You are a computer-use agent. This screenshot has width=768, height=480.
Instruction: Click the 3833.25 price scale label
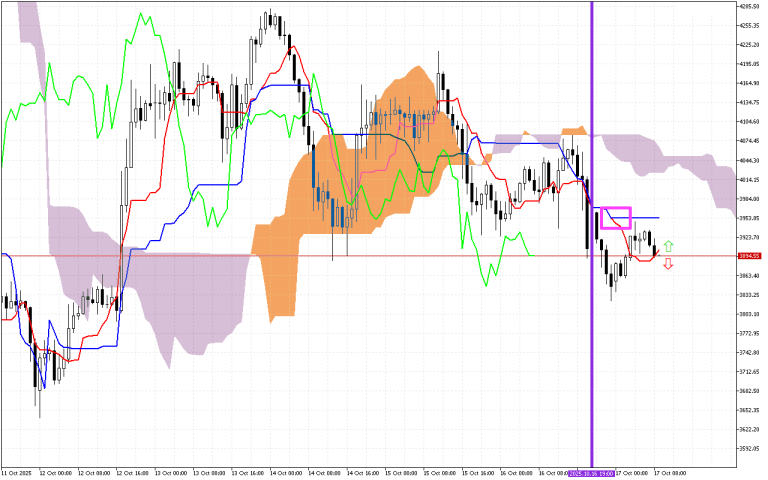pos(749,295)
